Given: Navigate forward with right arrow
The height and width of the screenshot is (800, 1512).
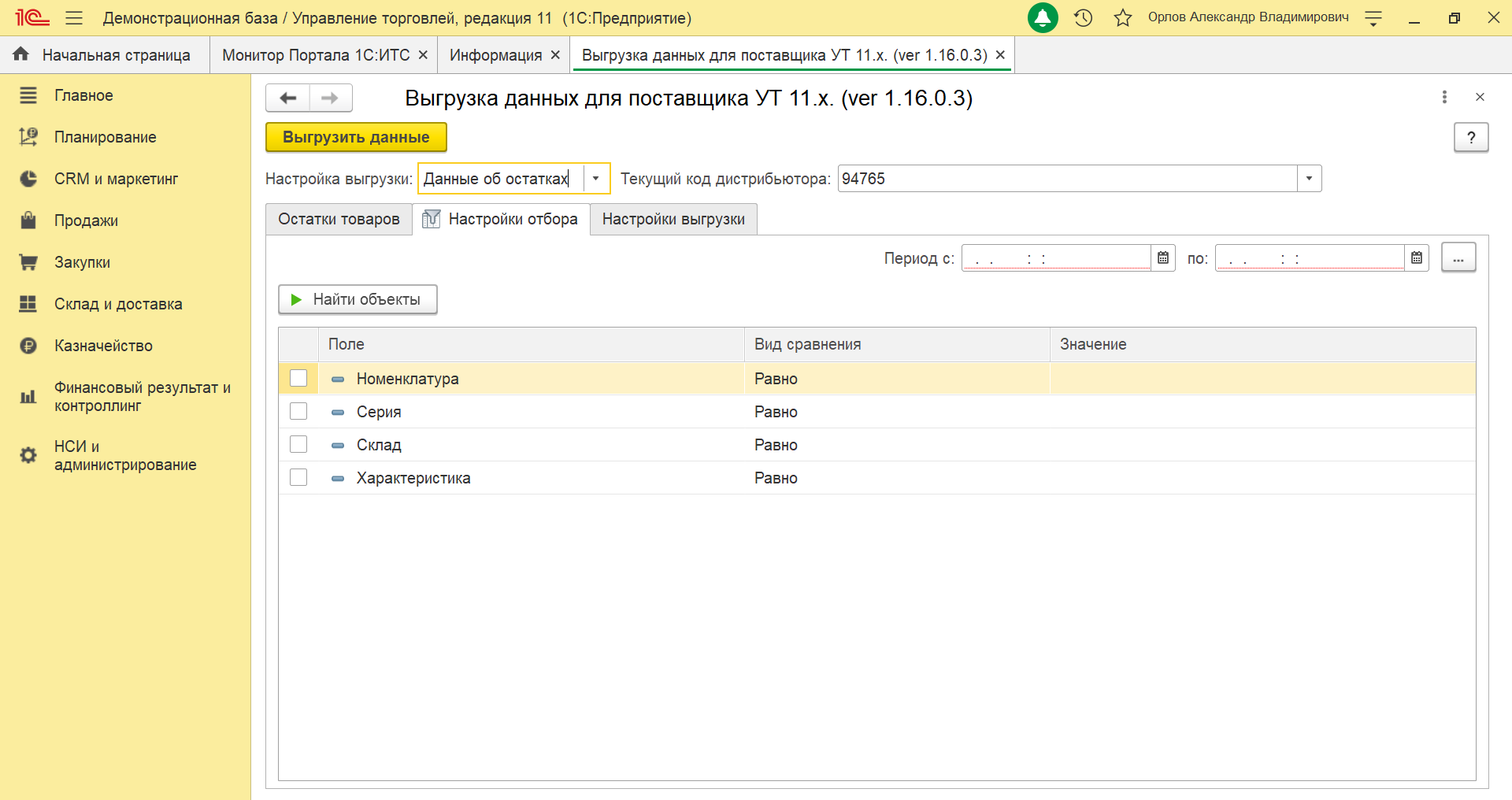Looking at the screenshot, I should 331,98.
